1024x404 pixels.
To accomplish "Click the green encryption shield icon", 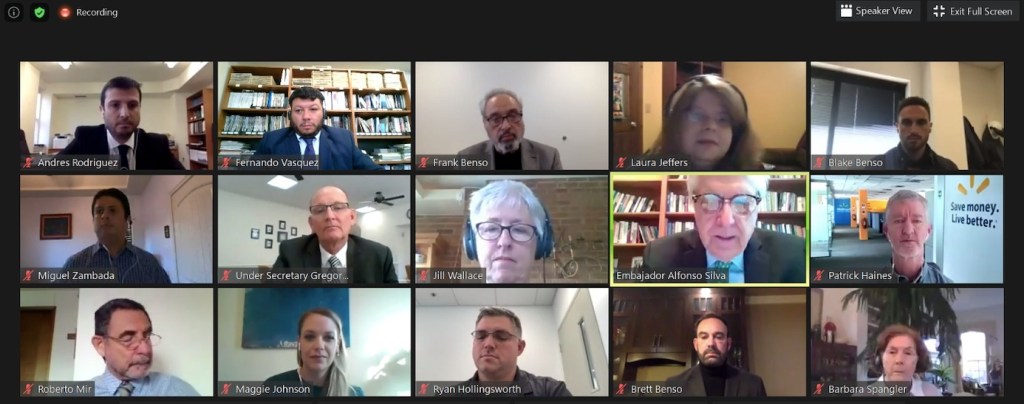I will click(39, 12).
